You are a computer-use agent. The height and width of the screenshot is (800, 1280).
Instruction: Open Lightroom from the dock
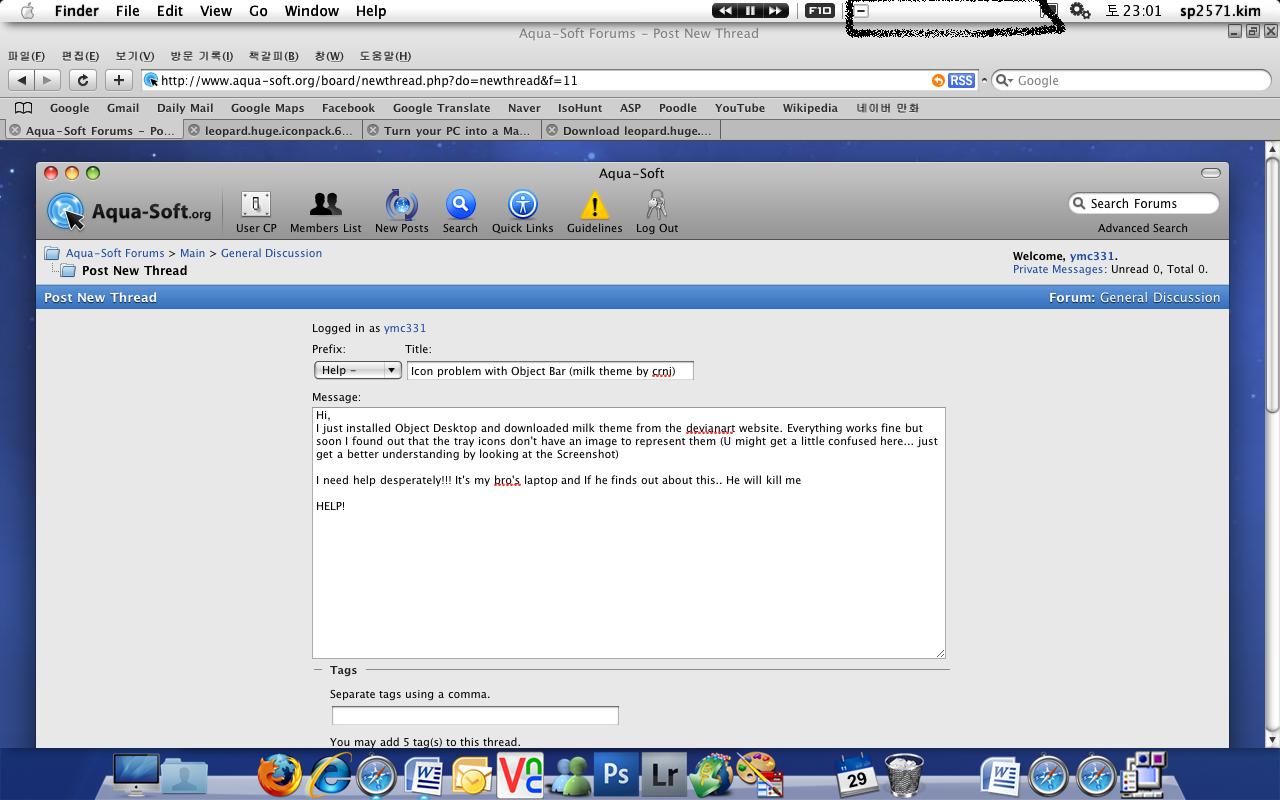[x=664, y=775]
